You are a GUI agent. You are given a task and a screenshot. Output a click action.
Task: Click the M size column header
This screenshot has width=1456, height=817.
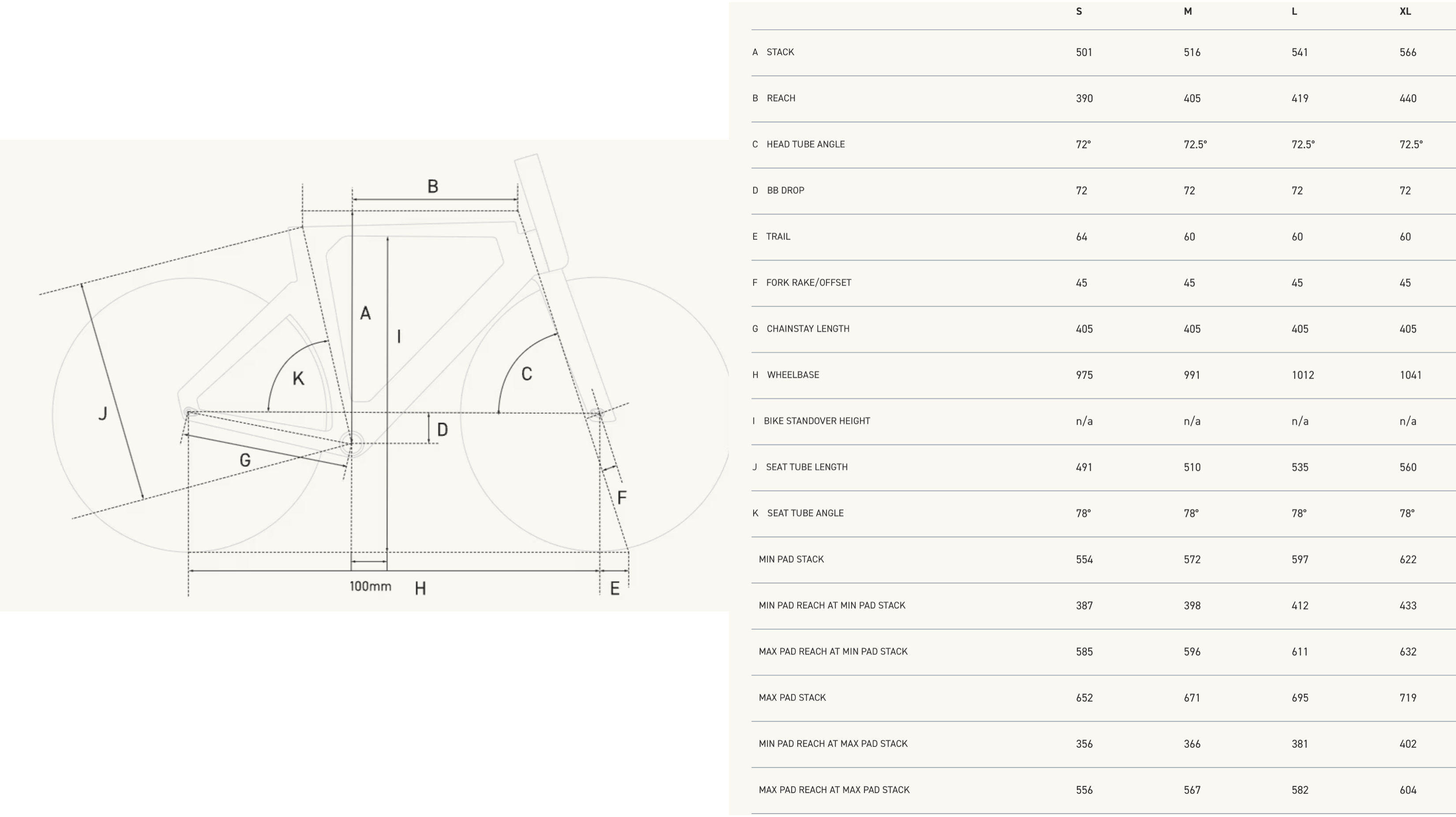coord(1187,11)
